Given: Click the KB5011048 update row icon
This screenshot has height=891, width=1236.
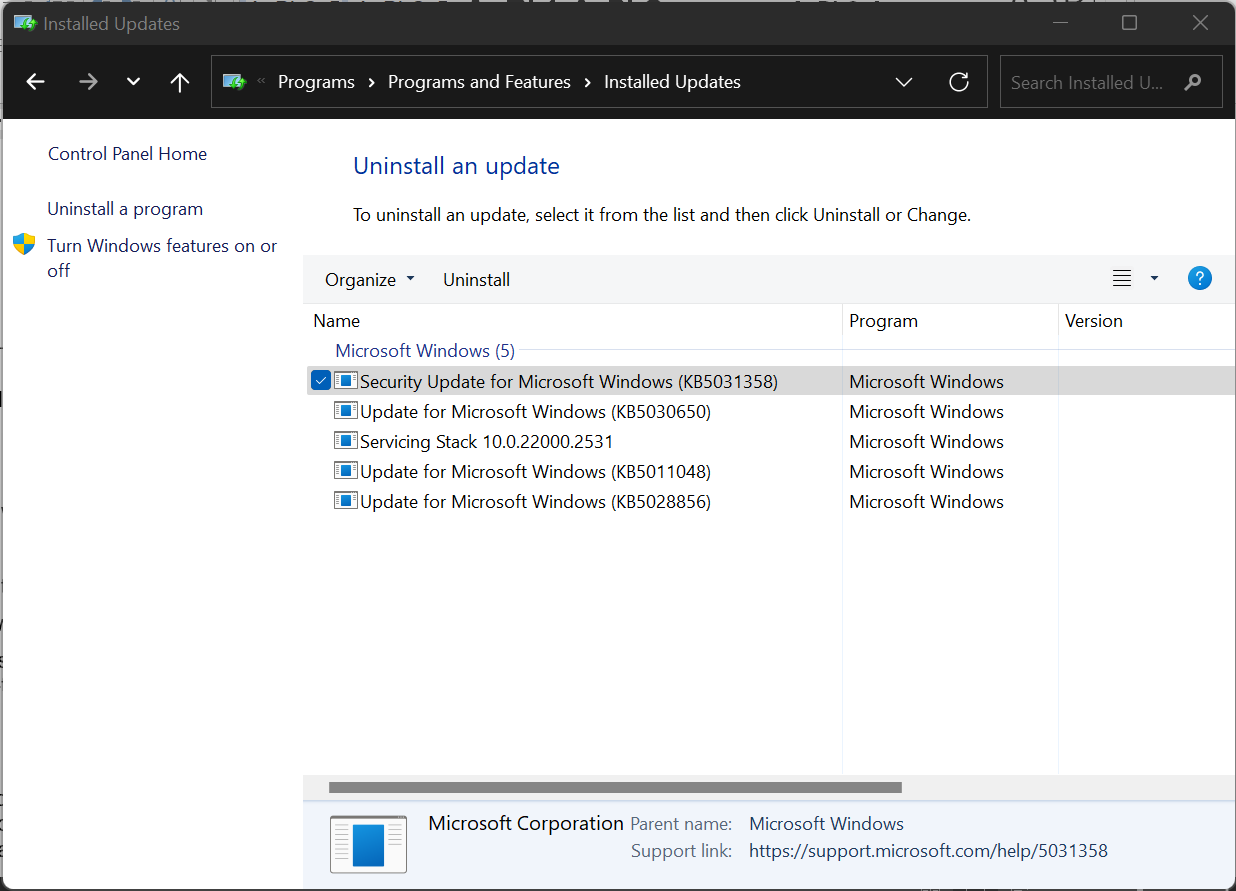Looking at the screenshot, I should coord(346,471).
